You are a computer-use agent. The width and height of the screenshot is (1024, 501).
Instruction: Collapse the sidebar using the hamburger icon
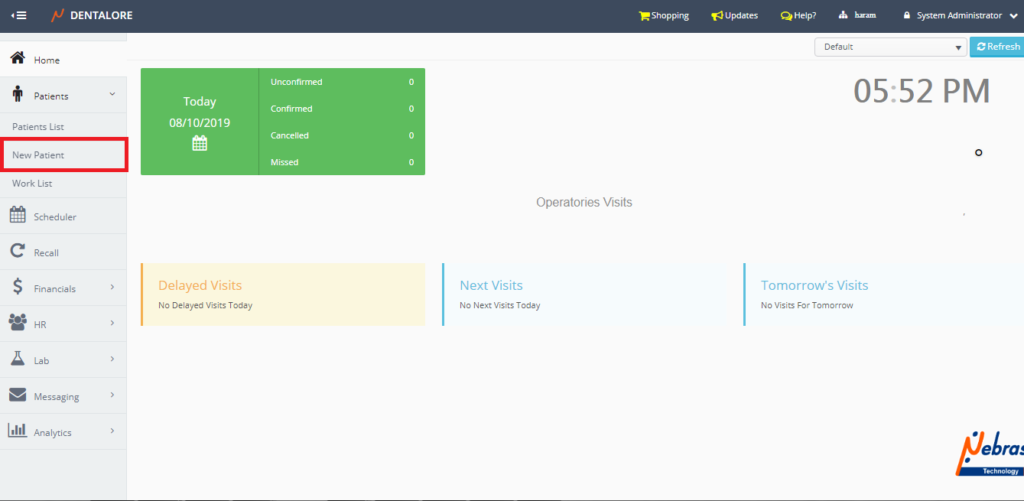19,16
